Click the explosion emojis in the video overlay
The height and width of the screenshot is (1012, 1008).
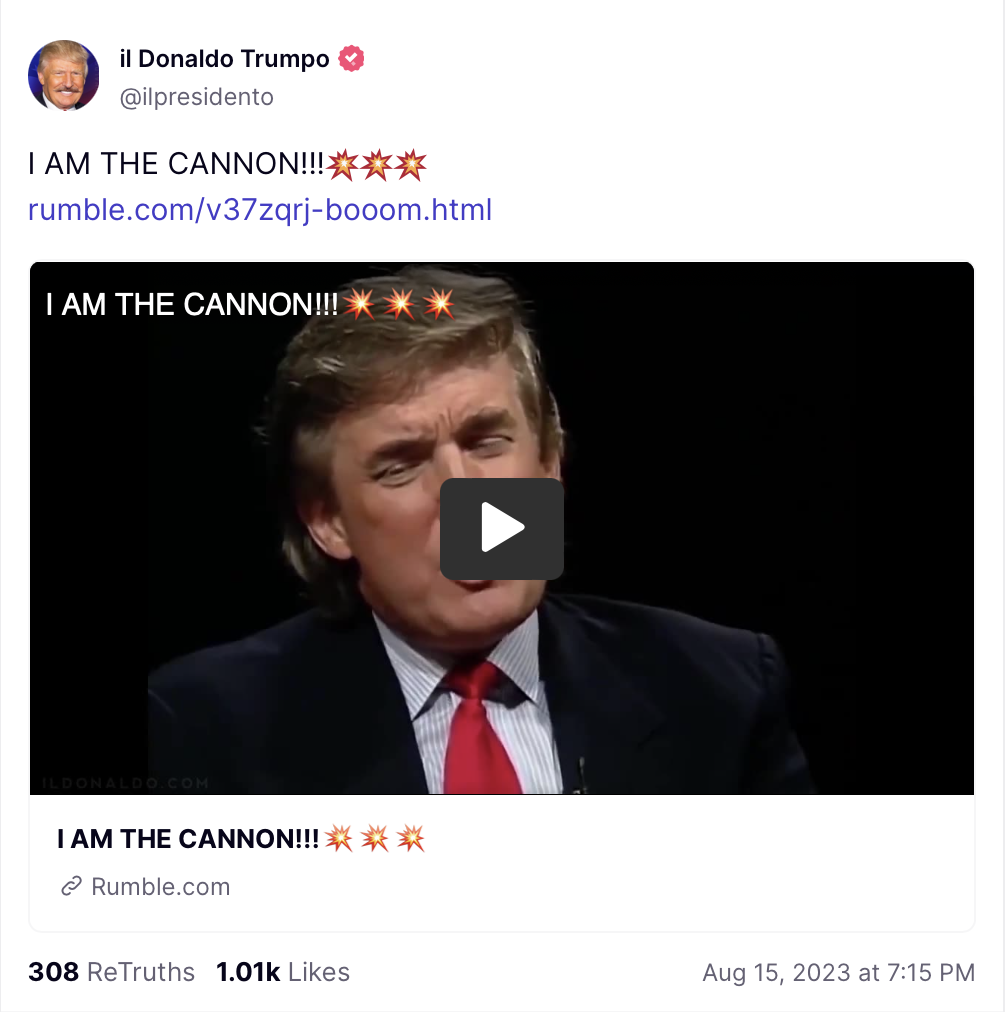(x=399, y=304)
